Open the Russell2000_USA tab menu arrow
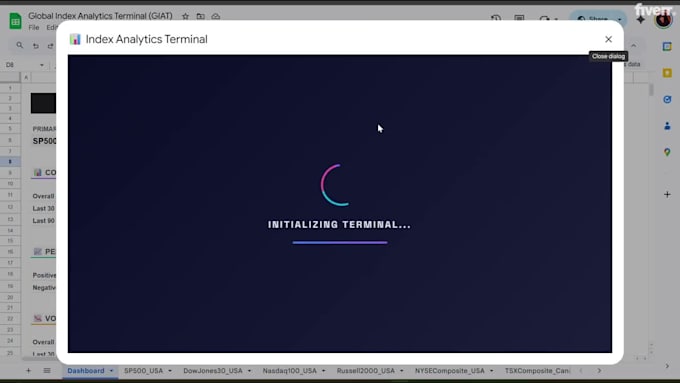The image size is (680, 383). coord(402,371)
